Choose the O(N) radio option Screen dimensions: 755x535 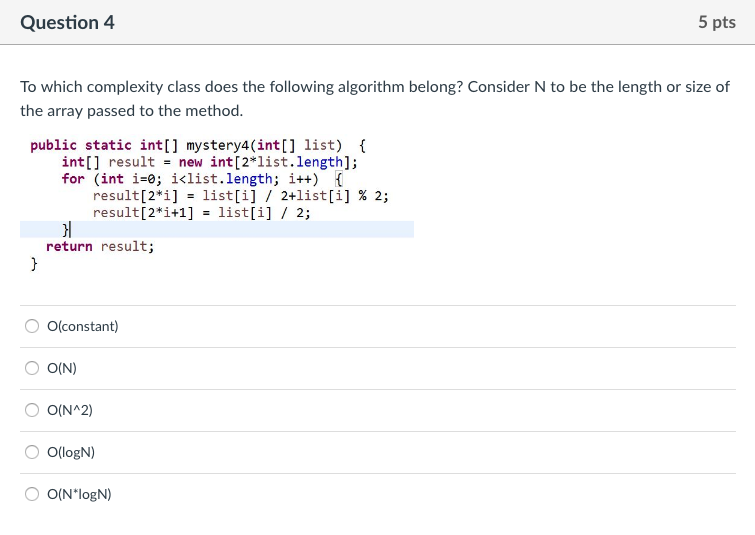[x=33, y=368]
